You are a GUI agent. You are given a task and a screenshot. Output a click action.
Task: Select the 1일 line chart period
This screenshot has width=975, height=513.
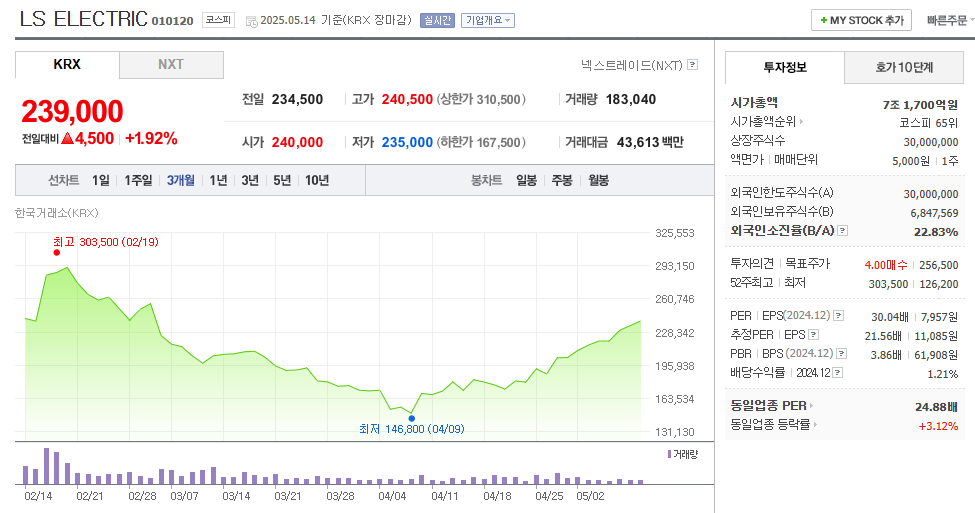(x=101, y=180)
